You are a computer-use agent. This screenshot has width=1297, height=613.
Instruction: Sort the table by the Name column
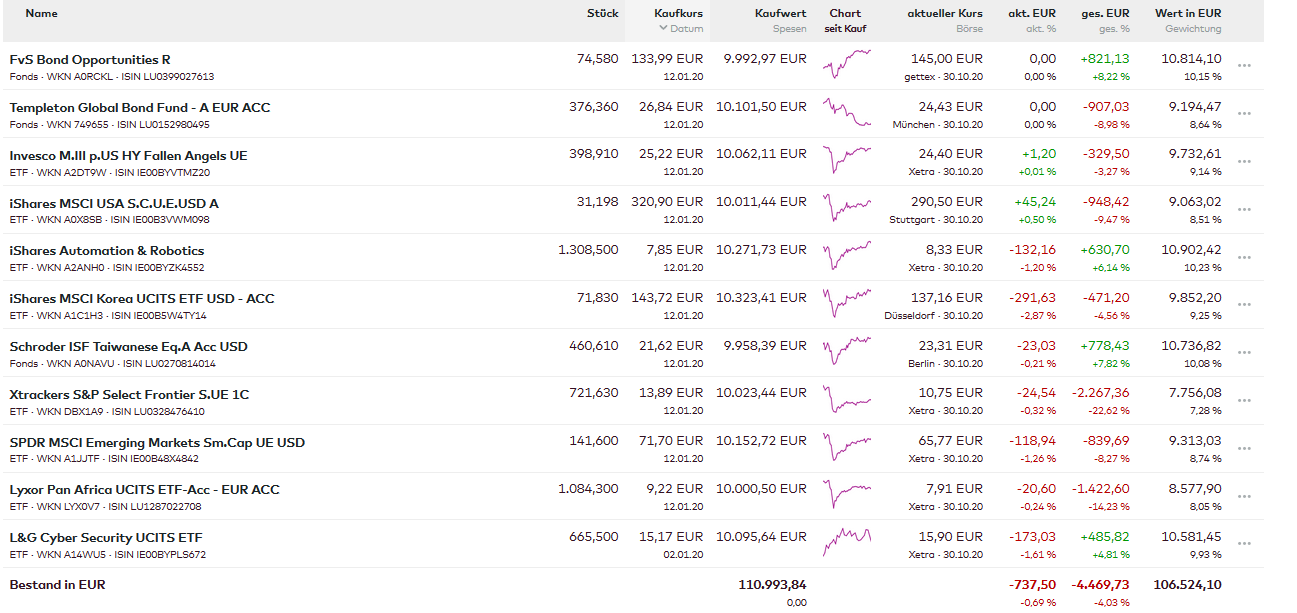(x=41, y=14)
